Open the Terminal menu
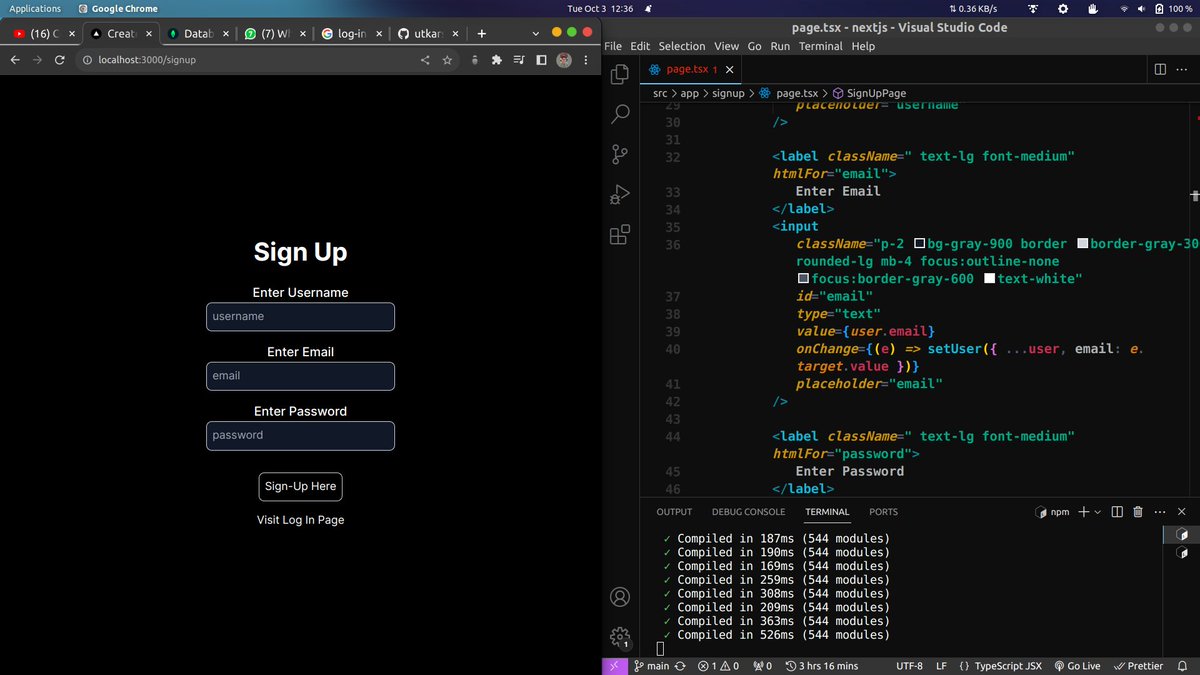 point(820,46)
